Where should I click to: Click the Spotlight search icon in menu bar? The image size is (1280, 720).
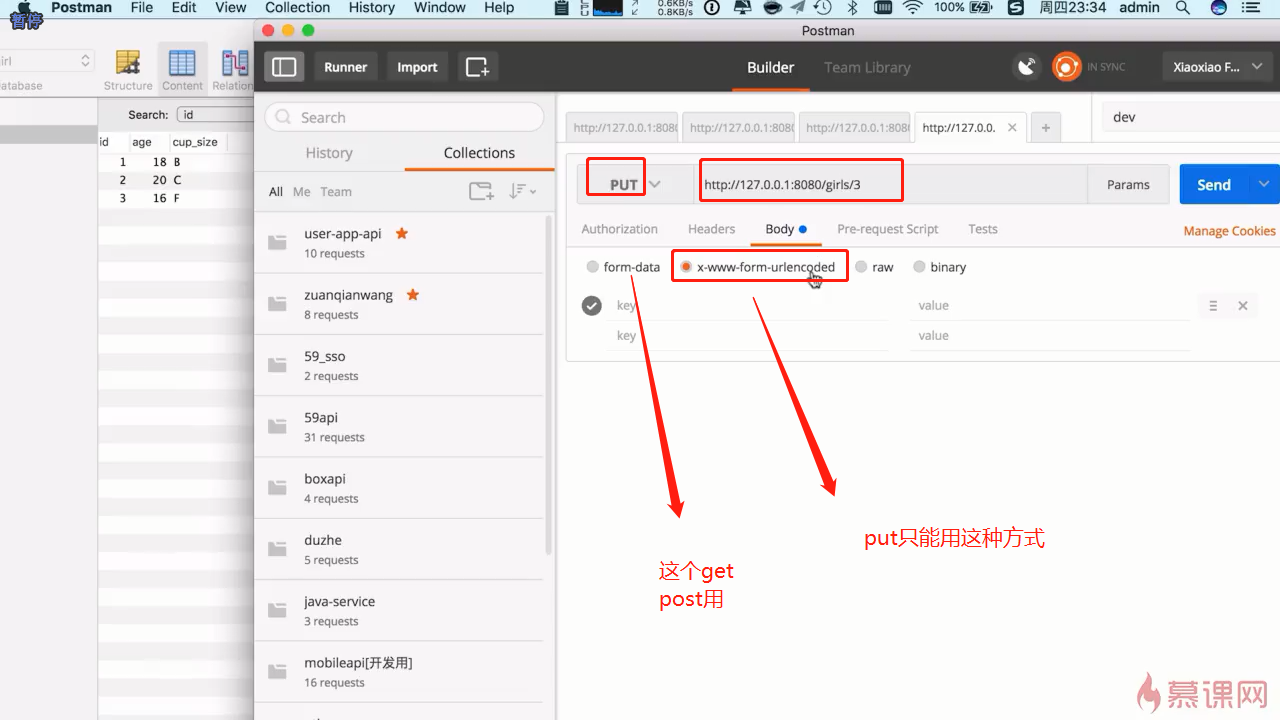click(x=1183, y=8)
